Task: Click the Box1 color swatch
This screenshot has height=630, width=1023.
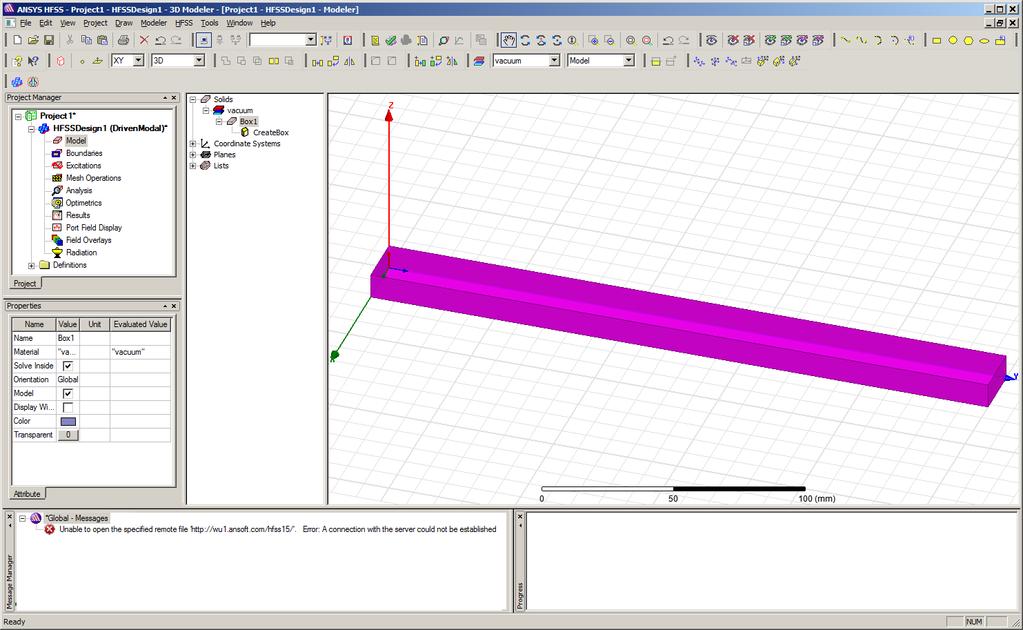Action: pos(68,421)
